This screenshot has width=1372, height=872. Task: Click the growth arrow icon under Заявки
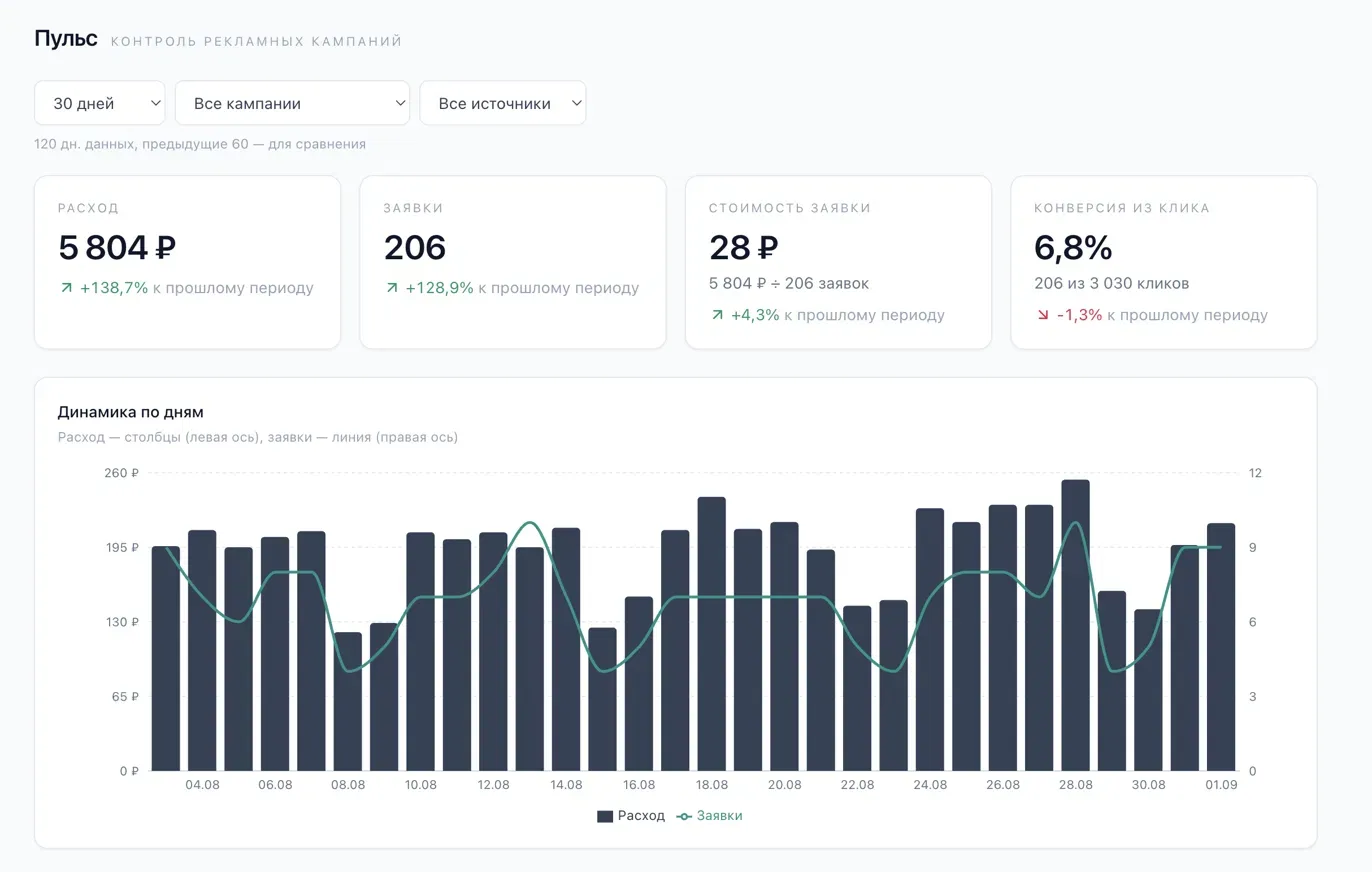tap(392, 288)
